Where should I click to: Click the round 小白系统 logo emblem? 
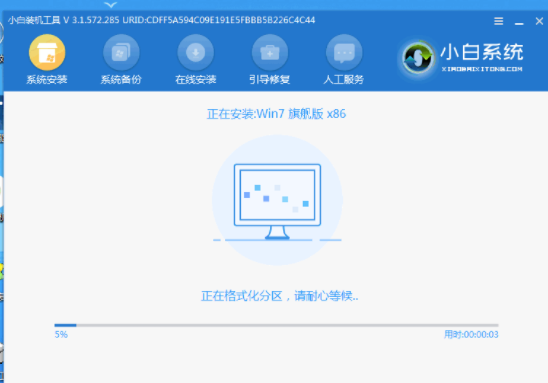click(x=417, y=57)
